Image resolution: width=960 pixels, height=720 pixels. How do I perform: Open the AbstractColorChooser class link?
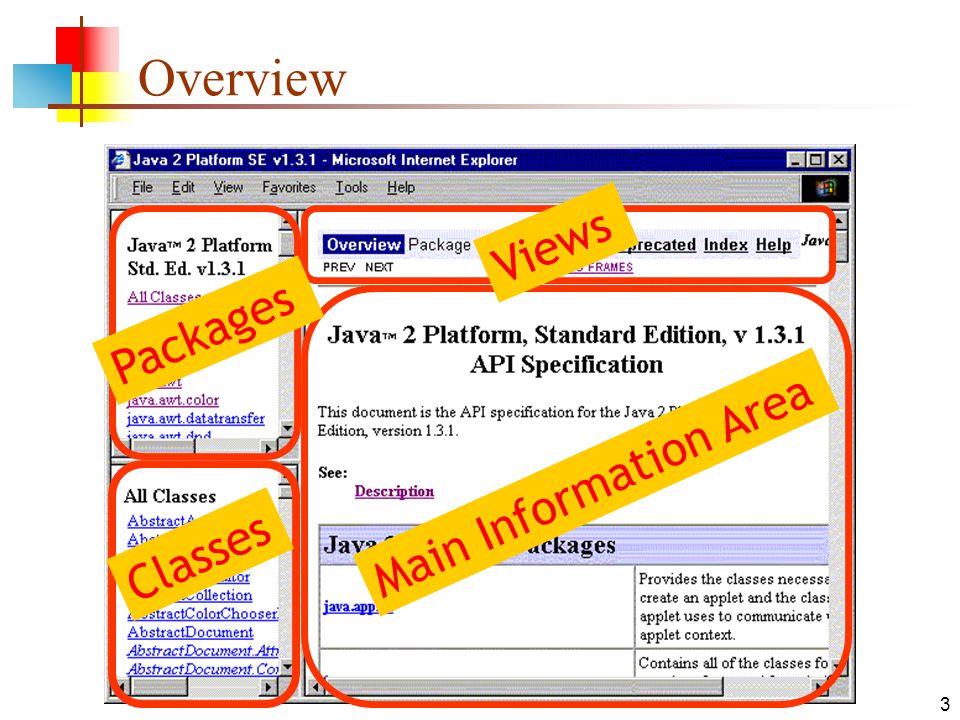(205, 613)
